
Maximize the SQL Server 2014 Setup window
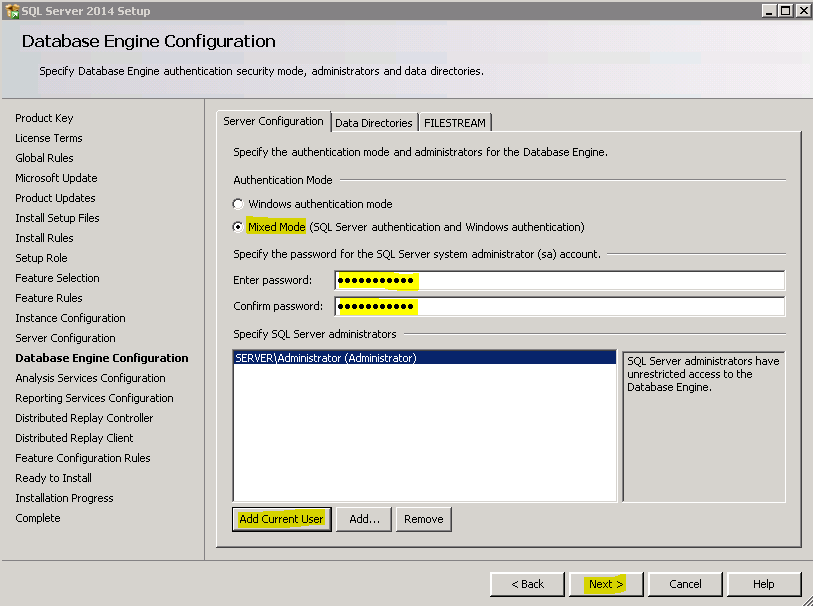point(786,10)
